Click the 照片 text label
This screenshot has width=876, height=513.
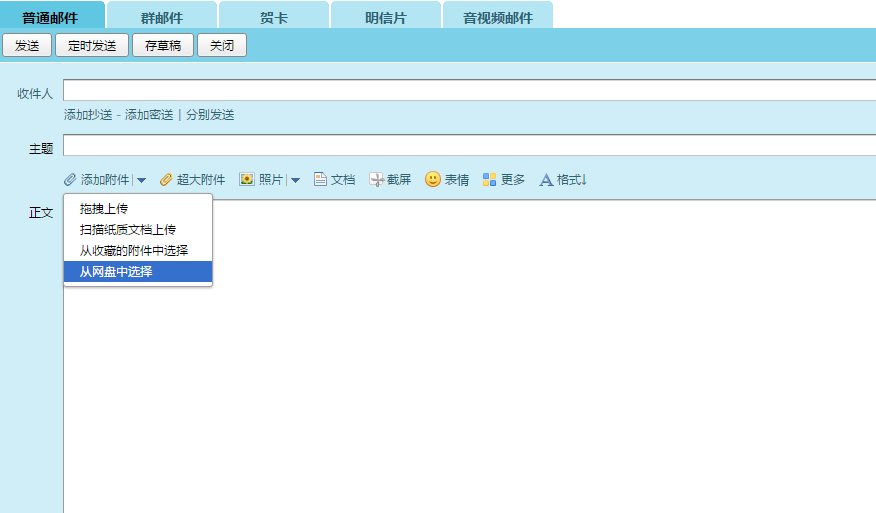(x=271, y=179)
